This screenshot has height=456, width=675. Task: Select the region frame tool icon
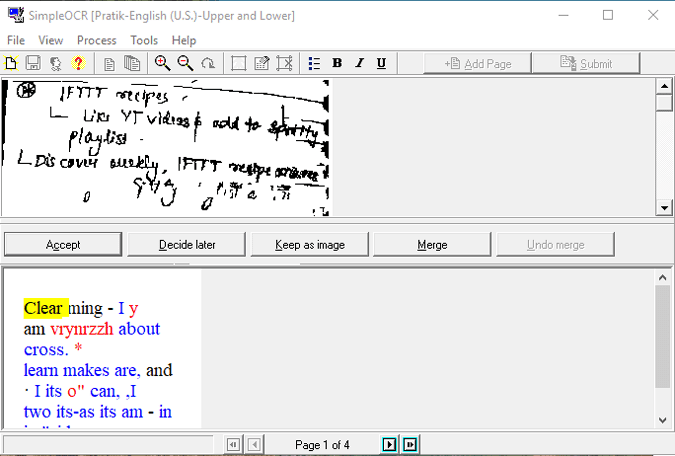pyautogui.click(x=238, y=63)
